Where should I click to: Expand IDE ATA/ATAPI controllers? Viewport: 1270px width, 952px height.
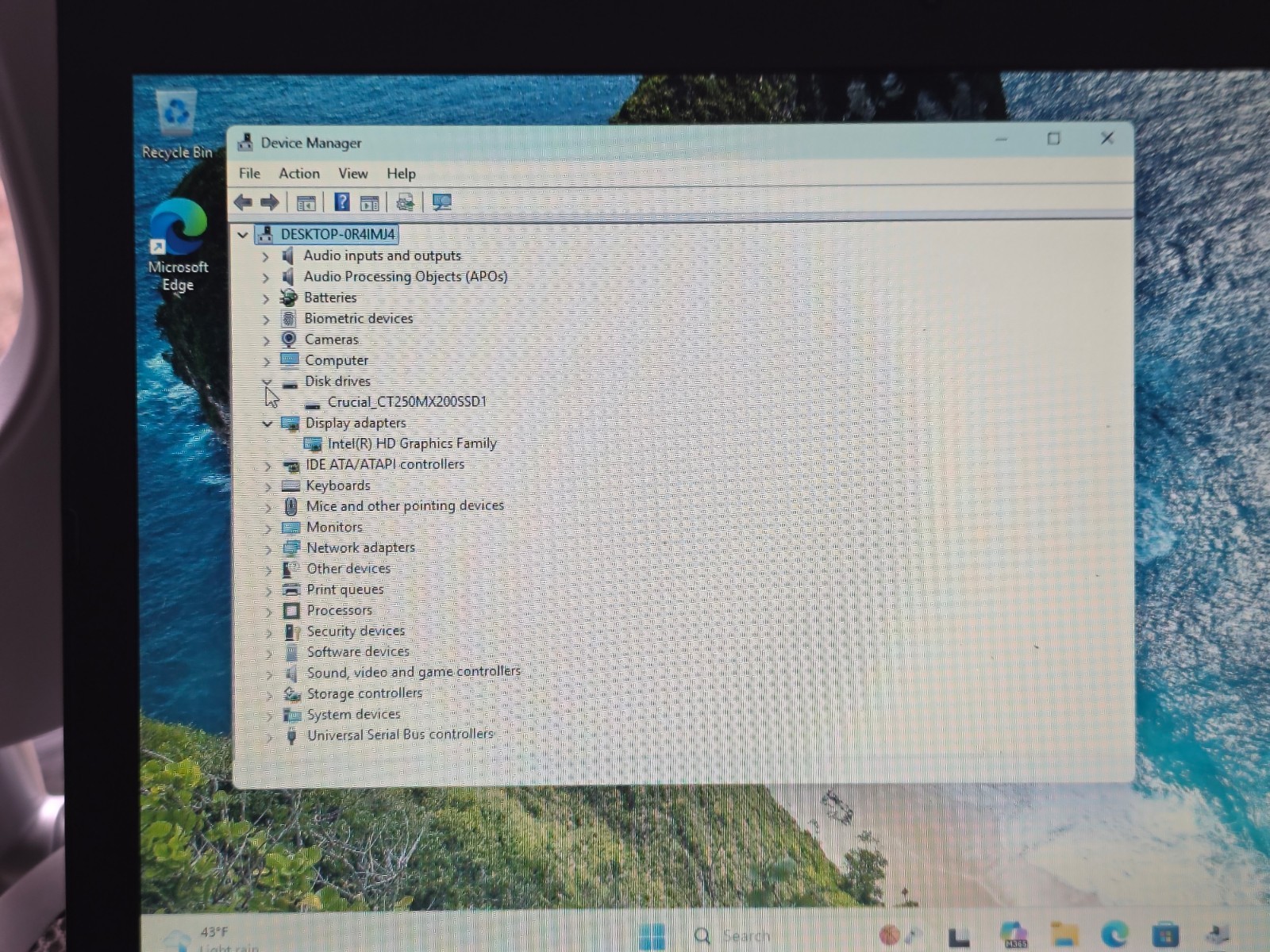[x=267, y=466]
